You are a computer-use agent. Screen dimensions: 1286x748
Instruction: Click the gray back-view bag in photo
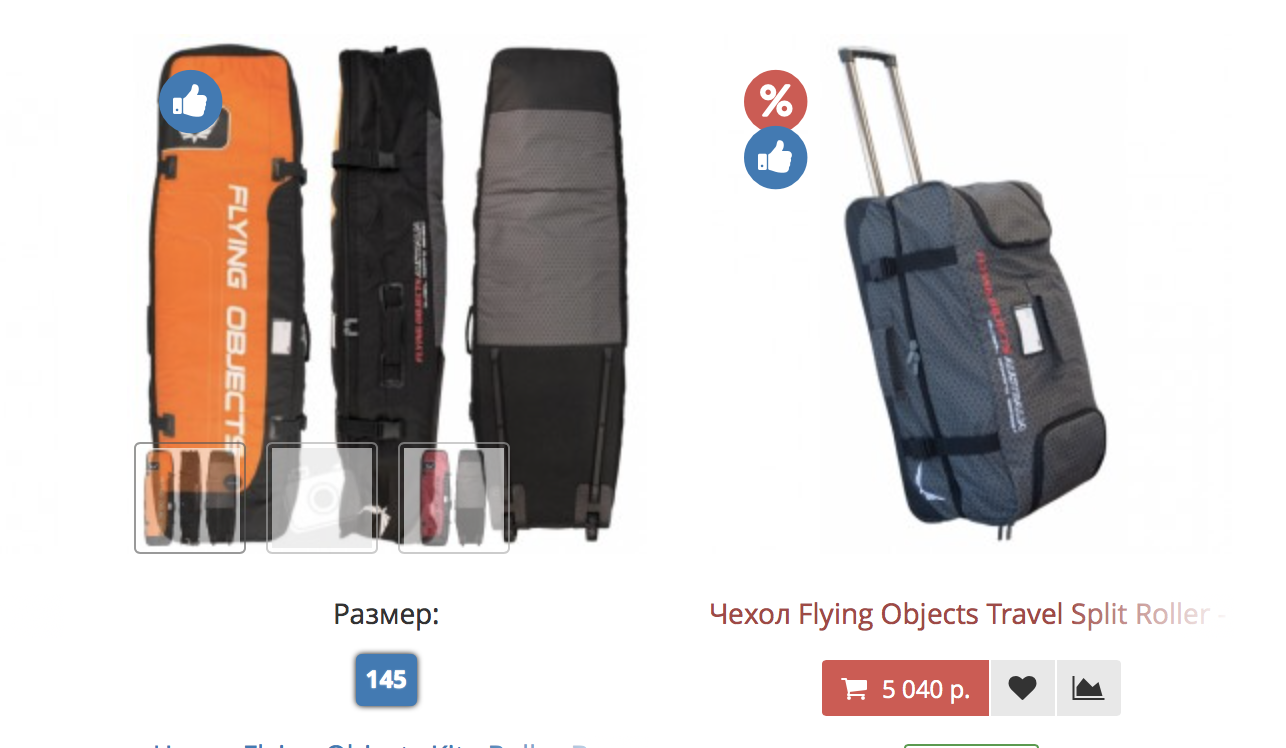[553, 280]
